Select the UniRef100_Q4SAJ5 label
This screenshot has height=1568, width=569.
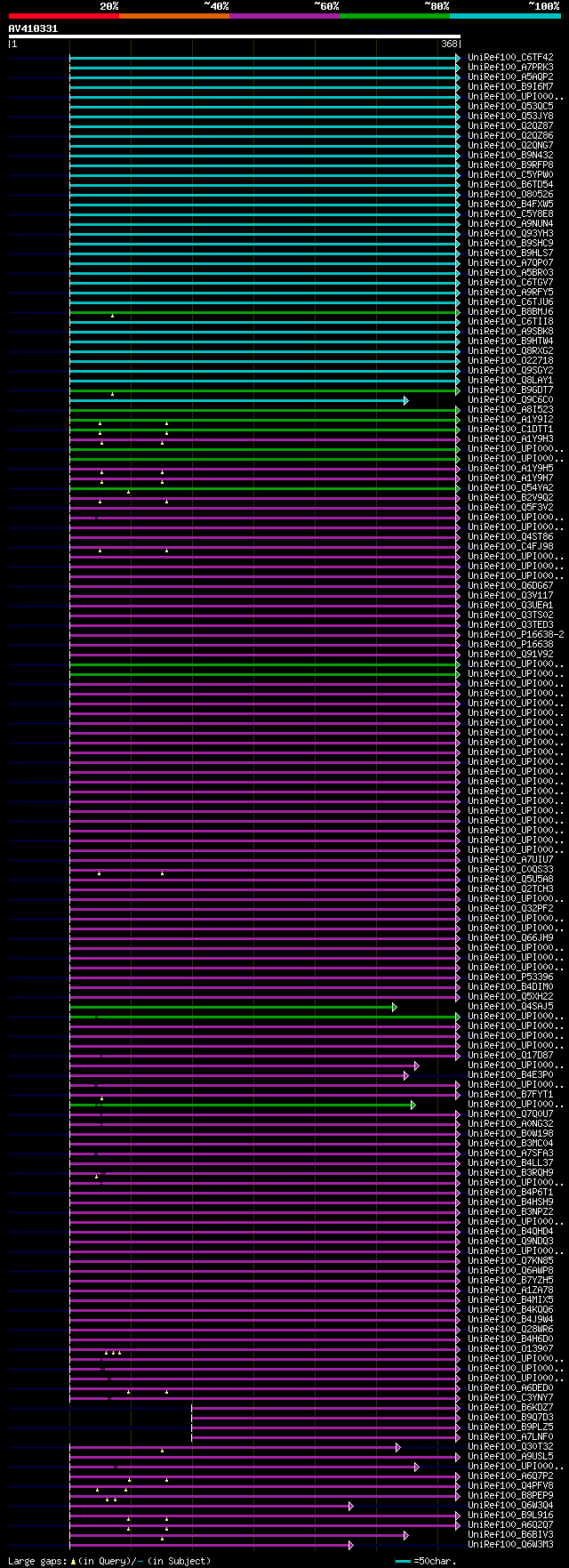[x=510, y=1007]
